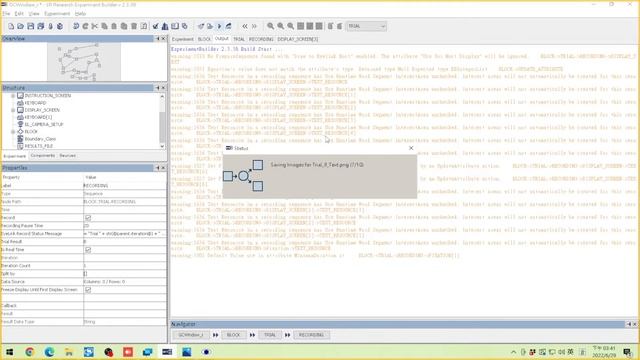The width and height of the screenshot is (640, 360).
Task: Toggle the Record checkbox
Action: click(x=88, y=218)
